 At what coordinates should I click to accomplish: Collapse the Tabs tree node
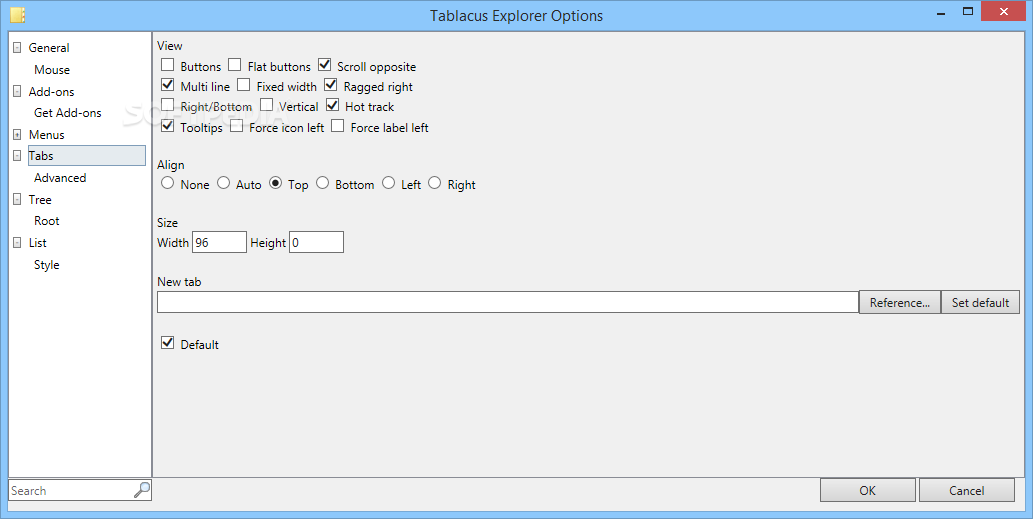[17, 156]
